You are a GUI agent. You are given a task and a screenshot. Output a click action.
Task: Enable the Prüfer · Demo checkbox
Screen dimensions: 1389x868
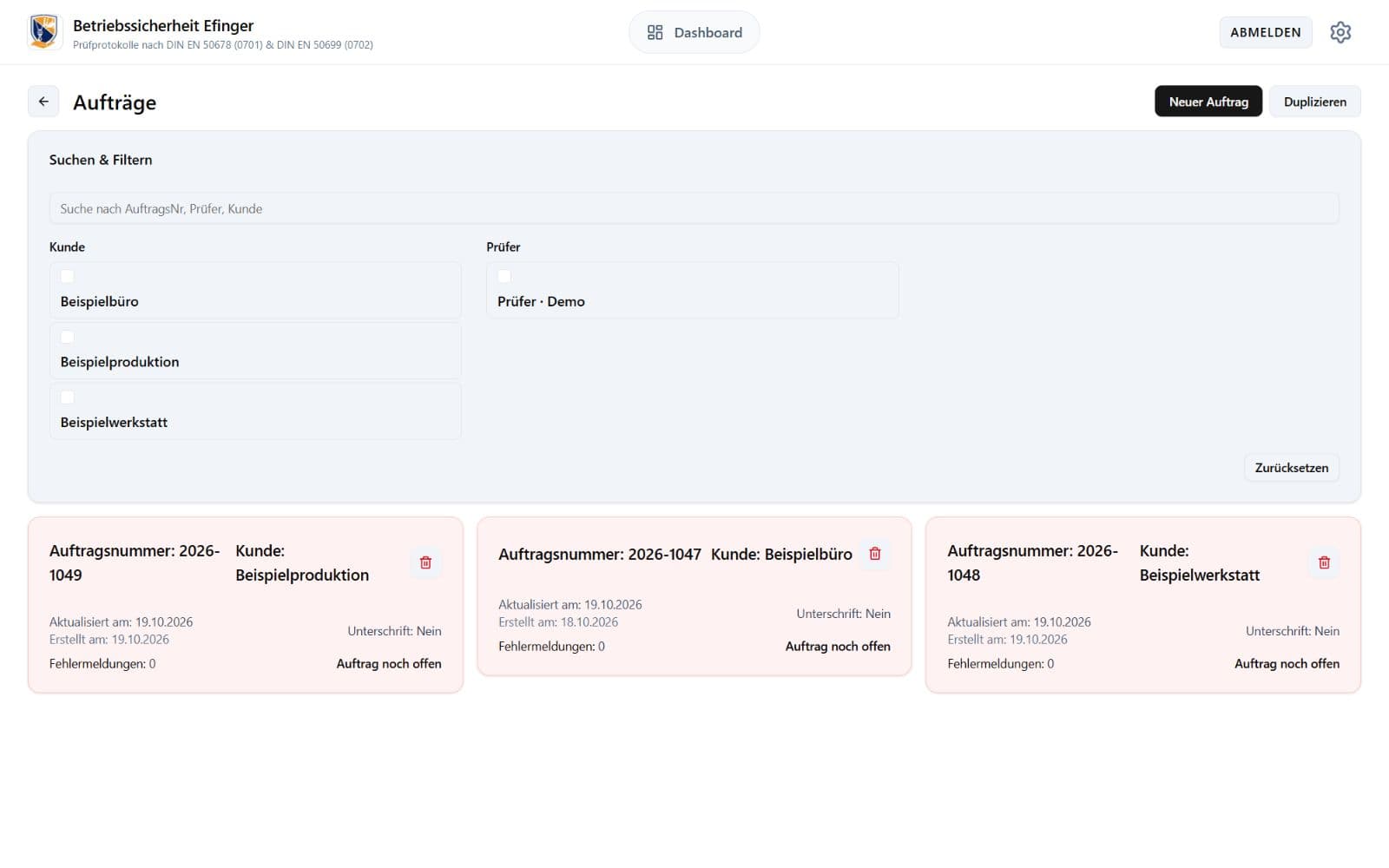(504, 276)
